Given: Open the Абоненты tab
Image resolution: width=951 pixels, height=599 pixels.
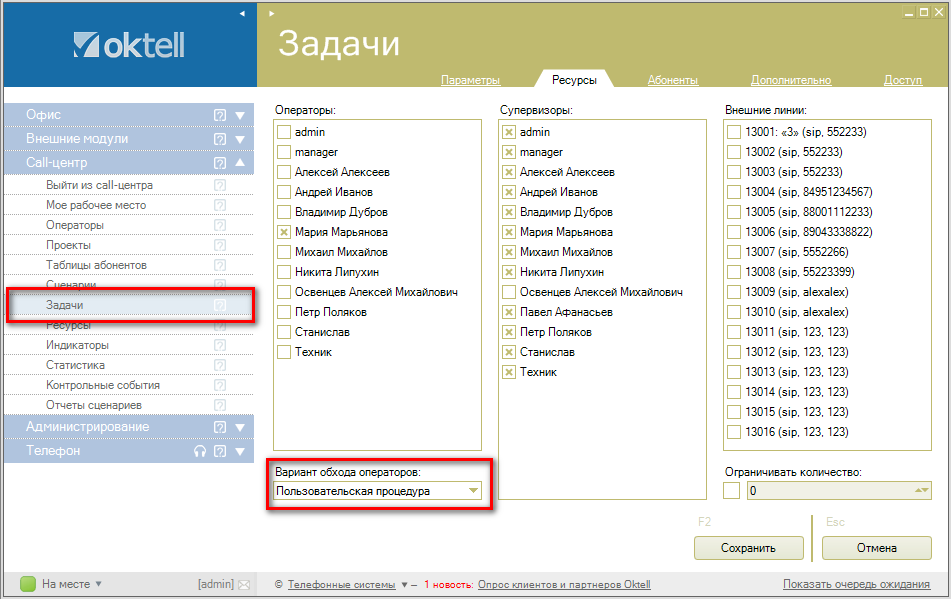Looking at the screenshot, I should pyautogui.click(x=673, y=80).
